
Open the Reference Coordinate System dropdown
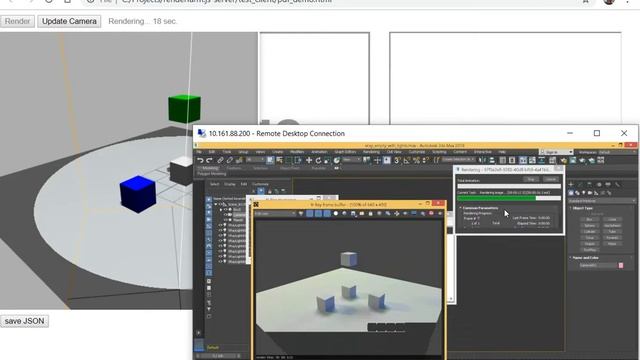tap(351, 160)
